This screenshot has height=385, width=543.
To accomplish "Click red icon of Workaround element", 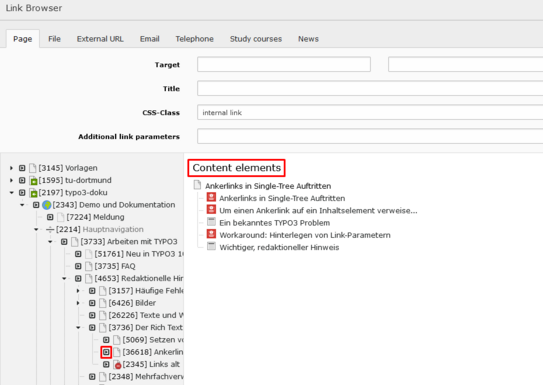I will [x=211, y=234].
